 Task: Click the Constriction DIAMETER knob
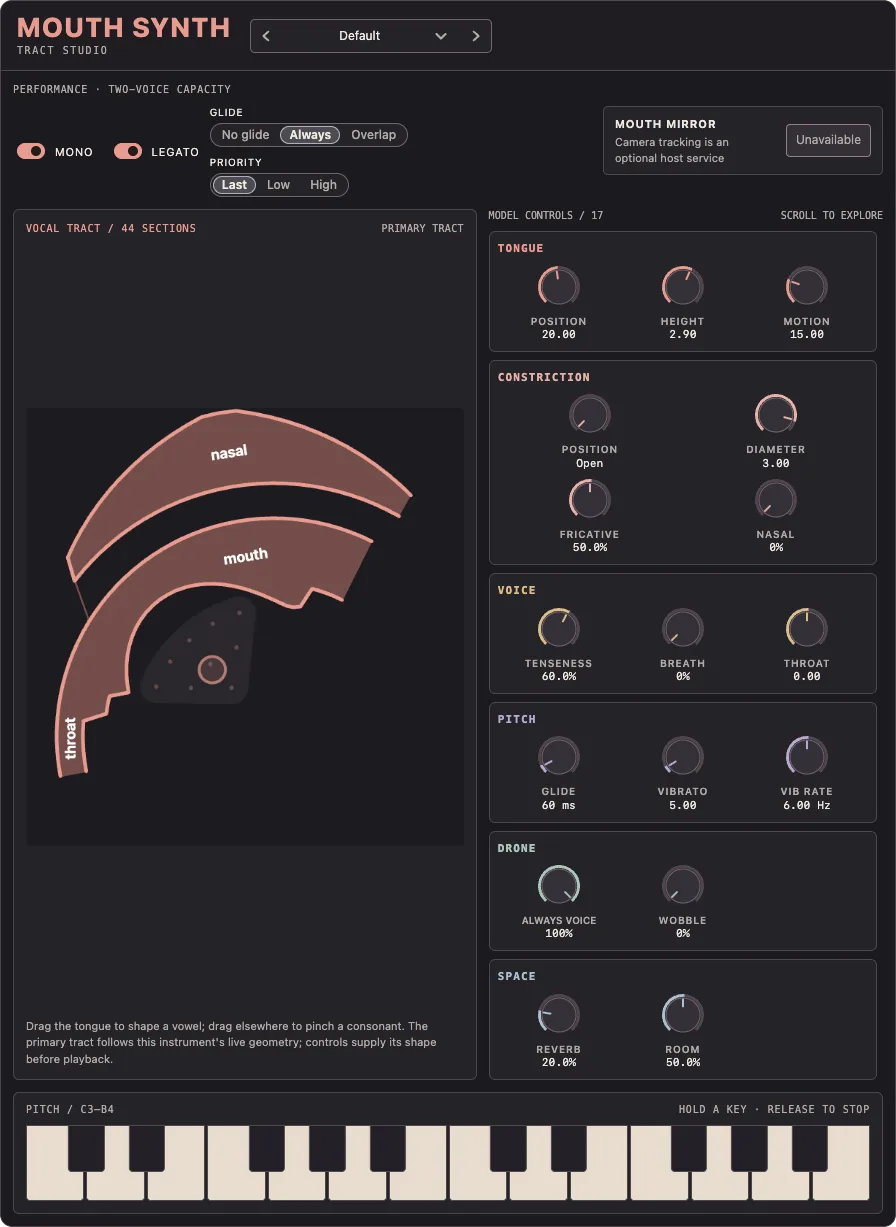coord(776,414)
